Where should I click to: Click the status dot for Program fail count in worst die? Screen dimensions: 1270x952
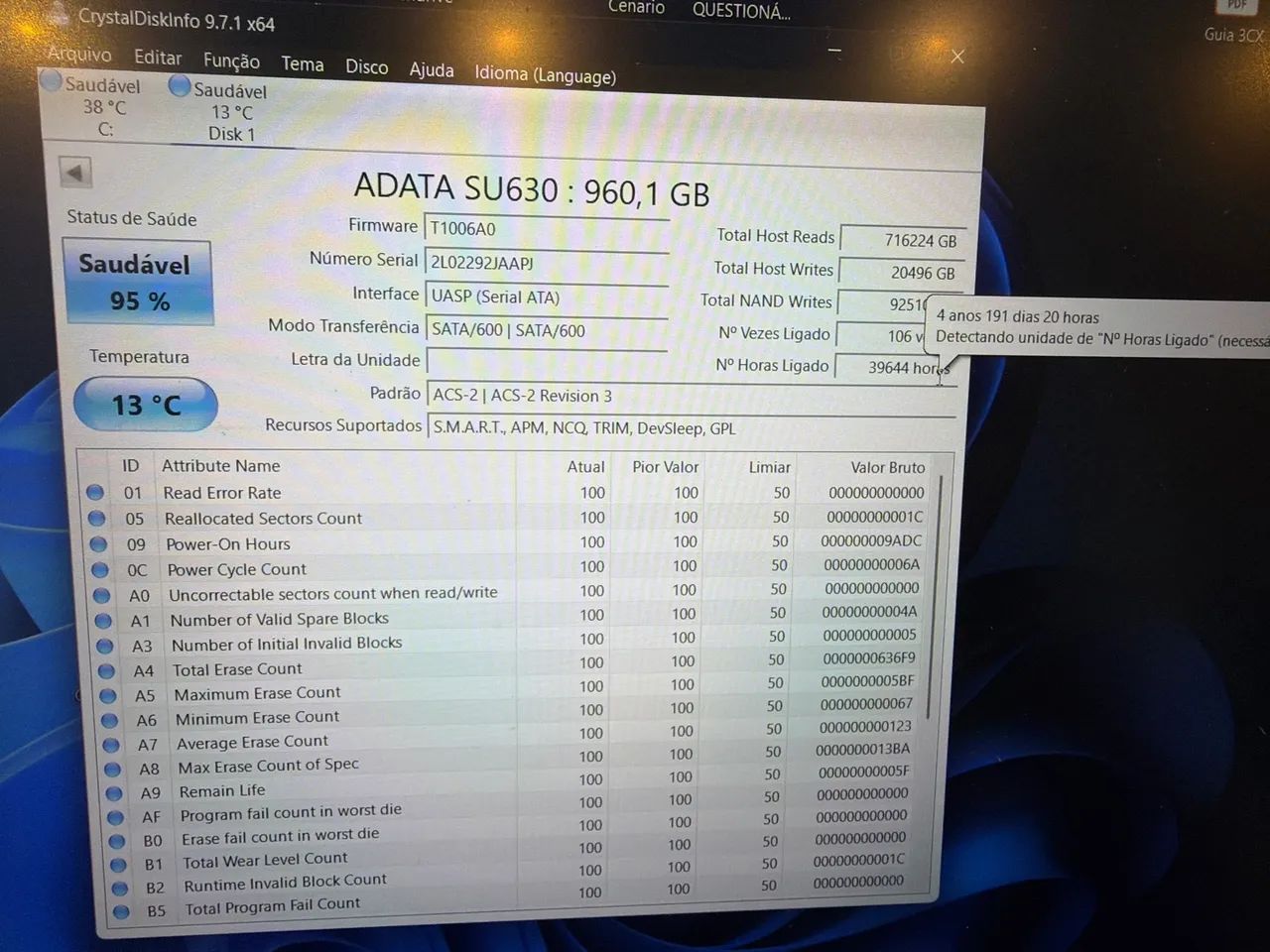[x=116, y=816]
